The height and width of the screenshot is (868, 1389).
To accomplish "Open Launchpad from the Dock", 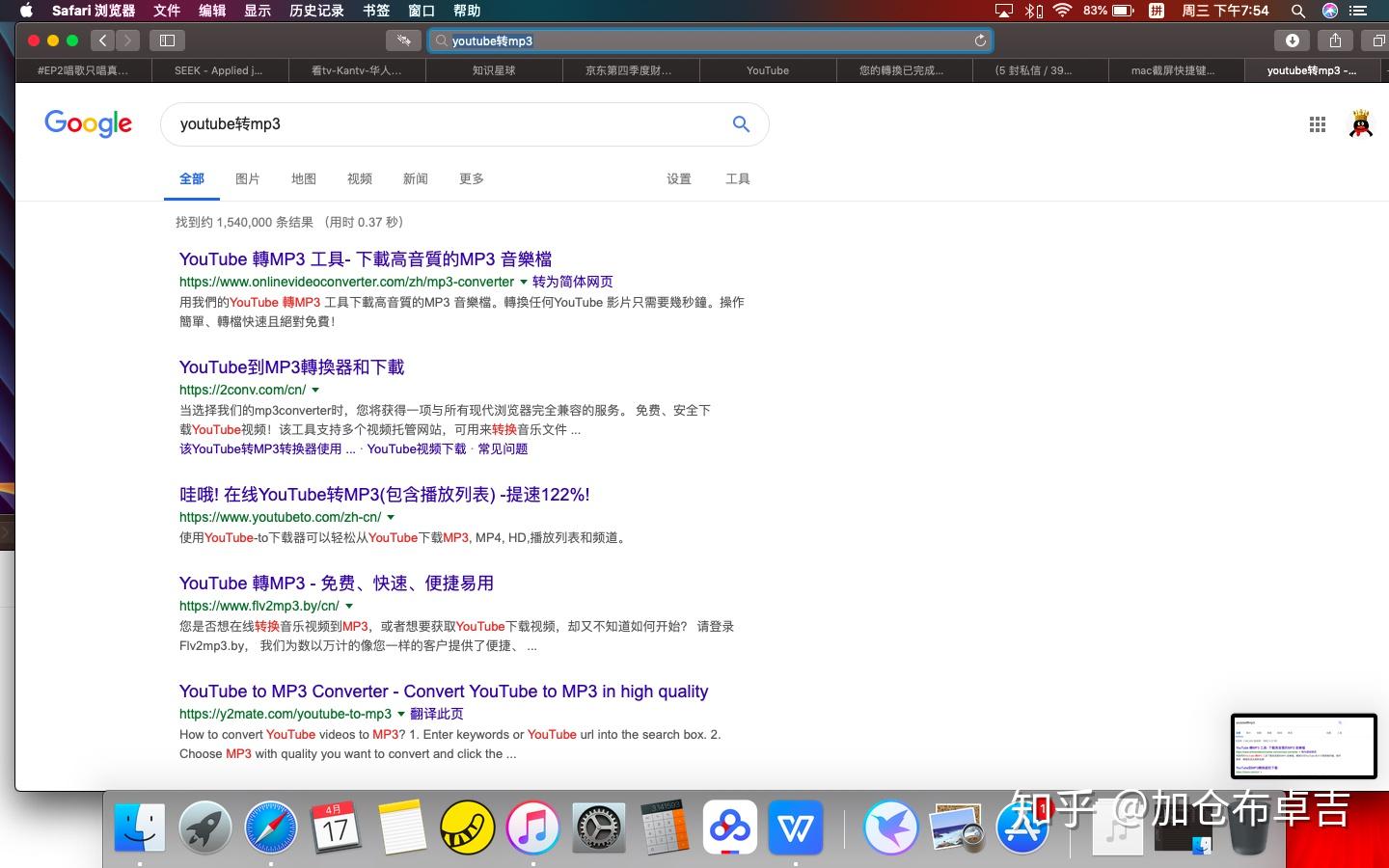I will point(204,827).
